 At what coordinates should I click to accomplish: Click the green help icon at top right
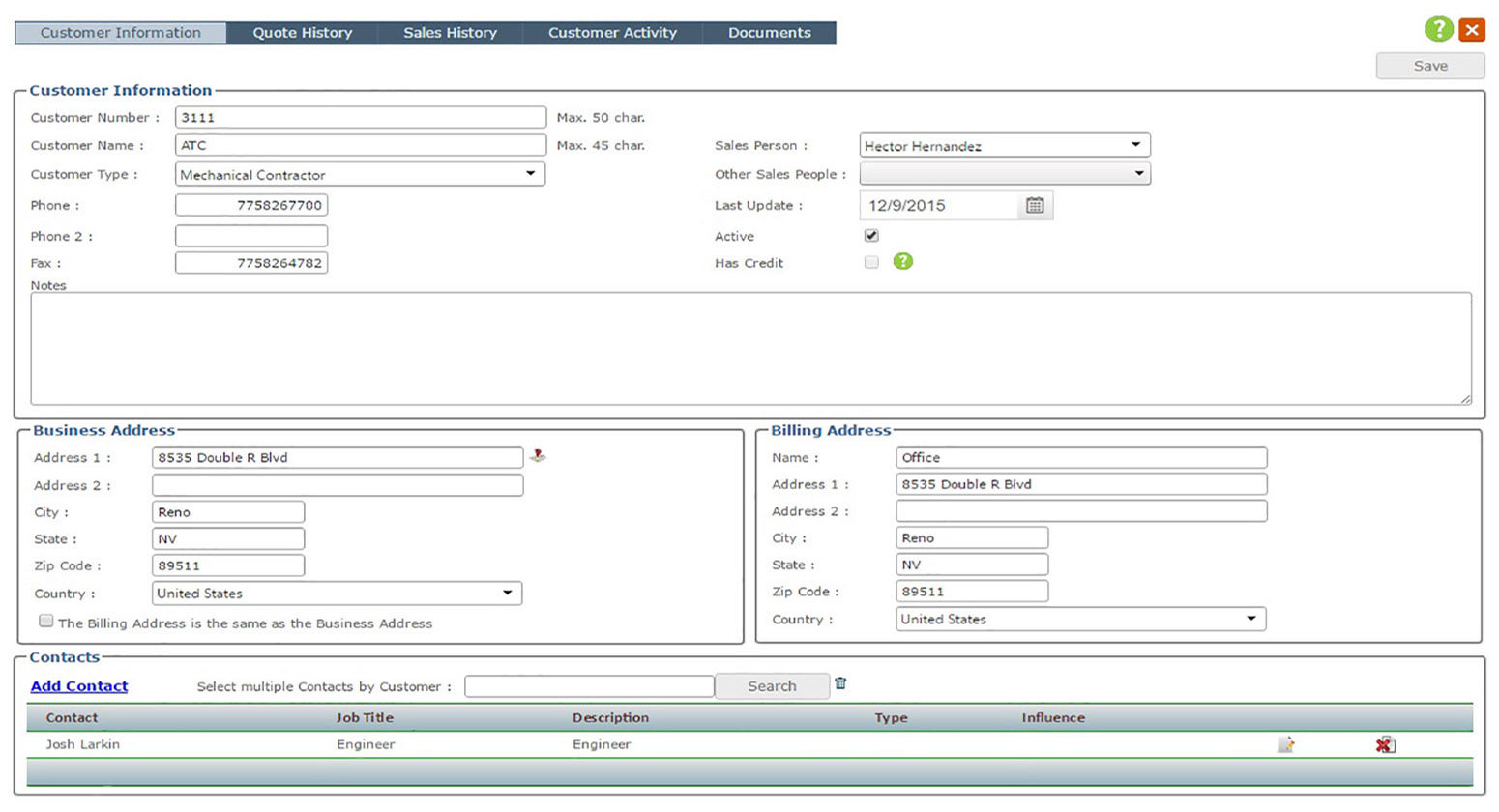click(1438, 29)
